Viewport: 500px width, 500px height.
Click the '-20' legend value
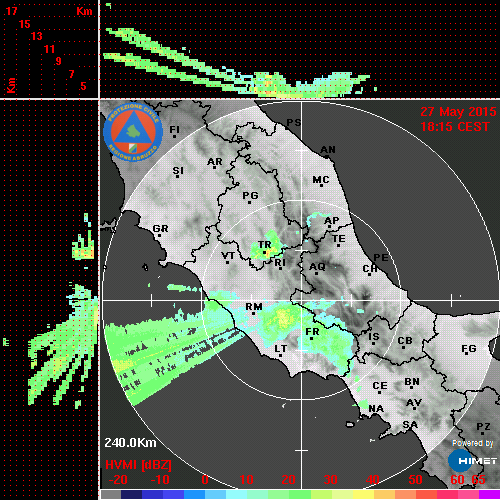pyautogui.click(x=118, y=480)
